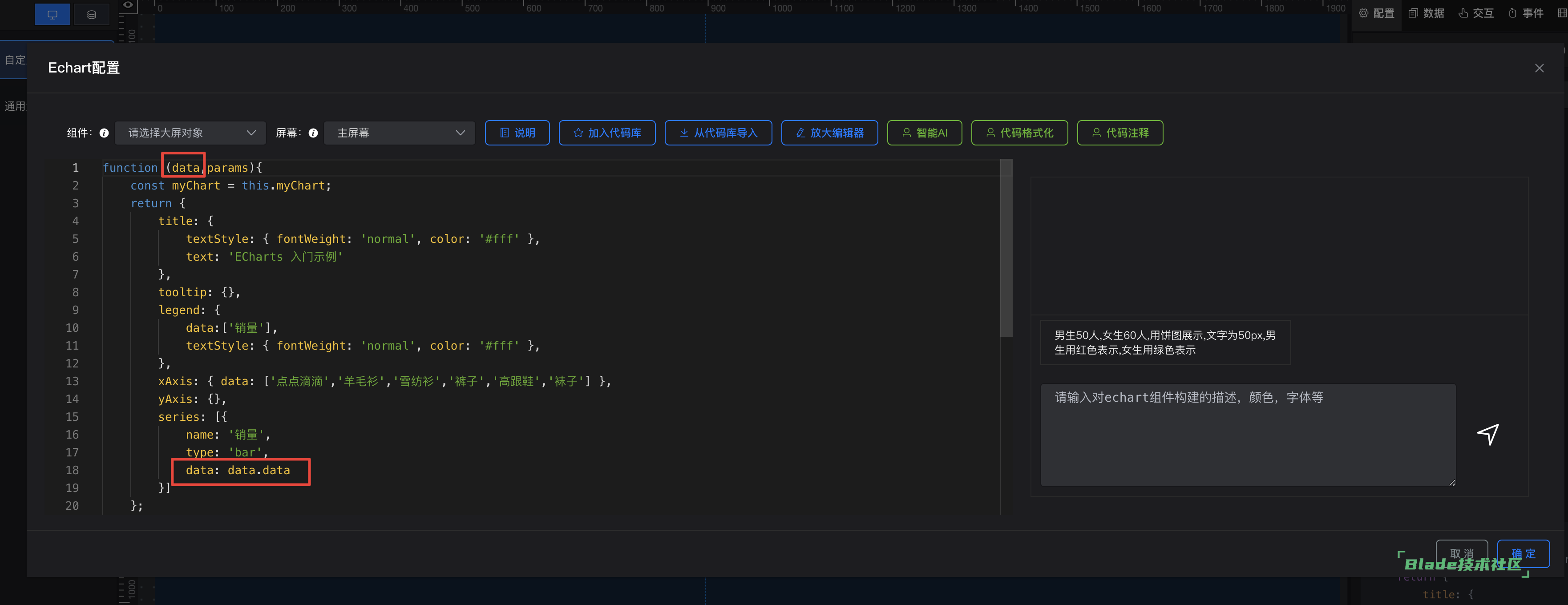Image resolution: width=1568 pixels, height=605 pixels.
Task: Click line 10 legend data ['销量']
Action: tap(231, 328)
